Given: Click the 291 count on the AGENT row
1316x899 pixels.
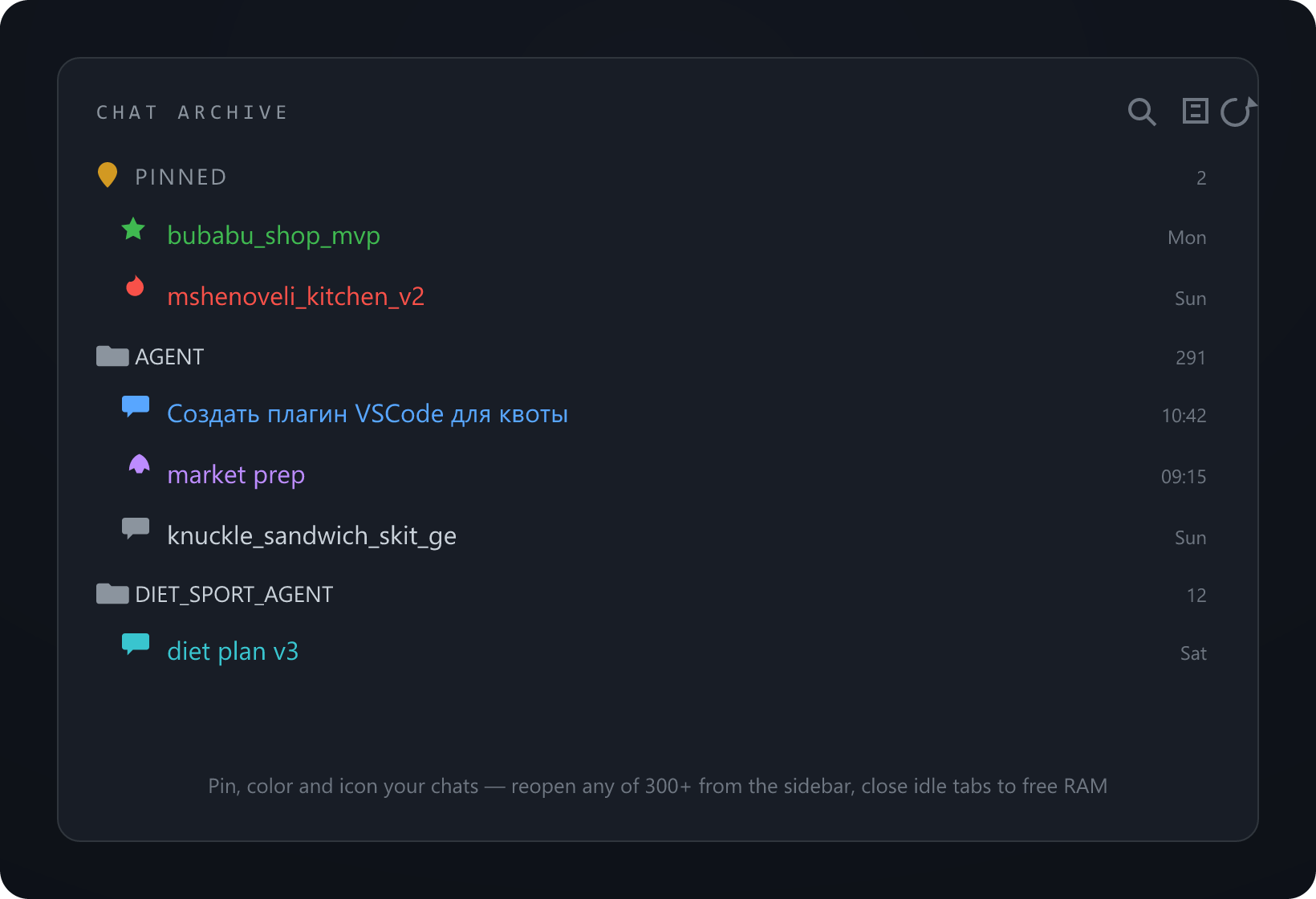Looking at the screenshot, I should tap(1191, 358).
